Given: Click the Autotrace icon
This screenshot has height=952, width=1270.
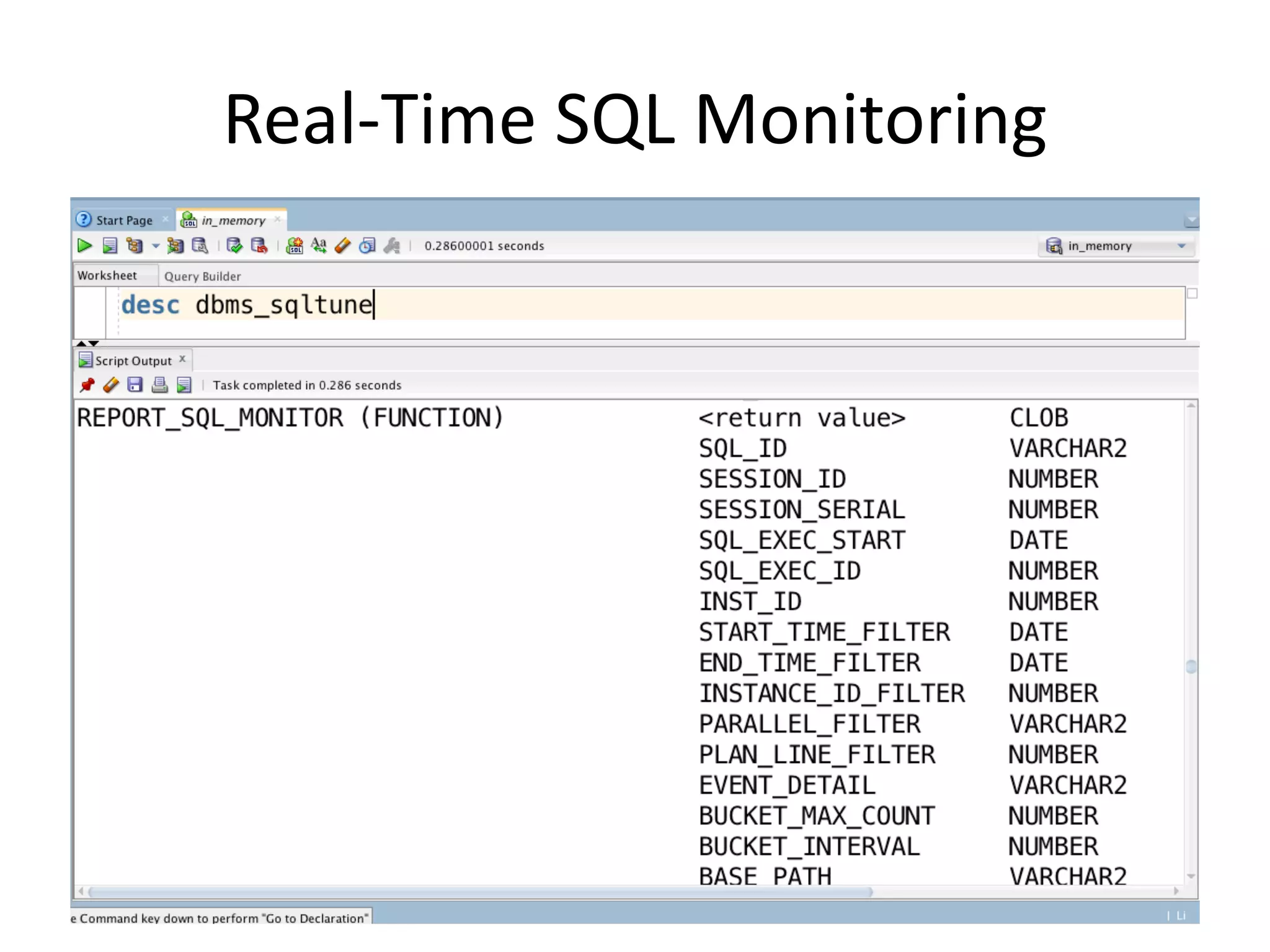Looking at the screenshot, I should 175,246.
